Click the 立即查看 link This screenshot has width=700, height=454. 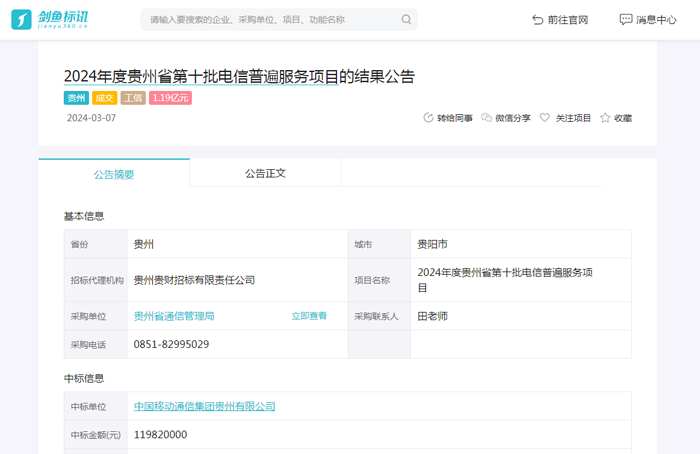tap(309, 316)
